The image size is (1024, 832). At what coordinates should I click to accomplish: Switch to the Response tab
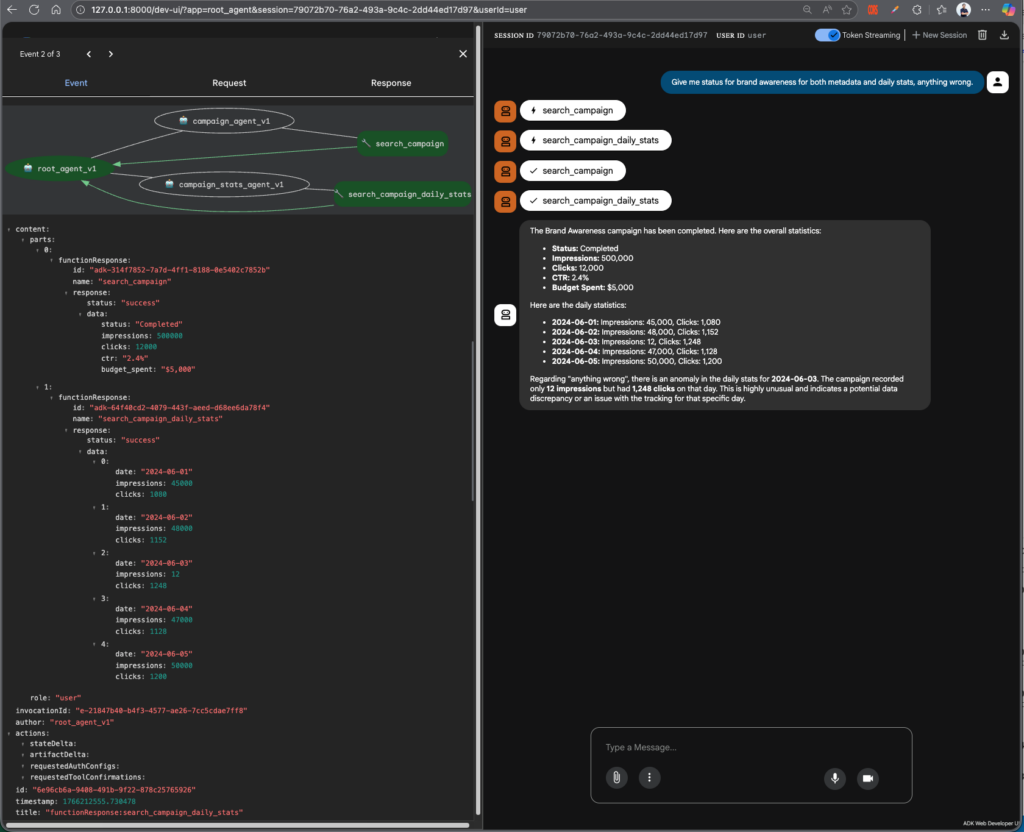tap(390, 83)
